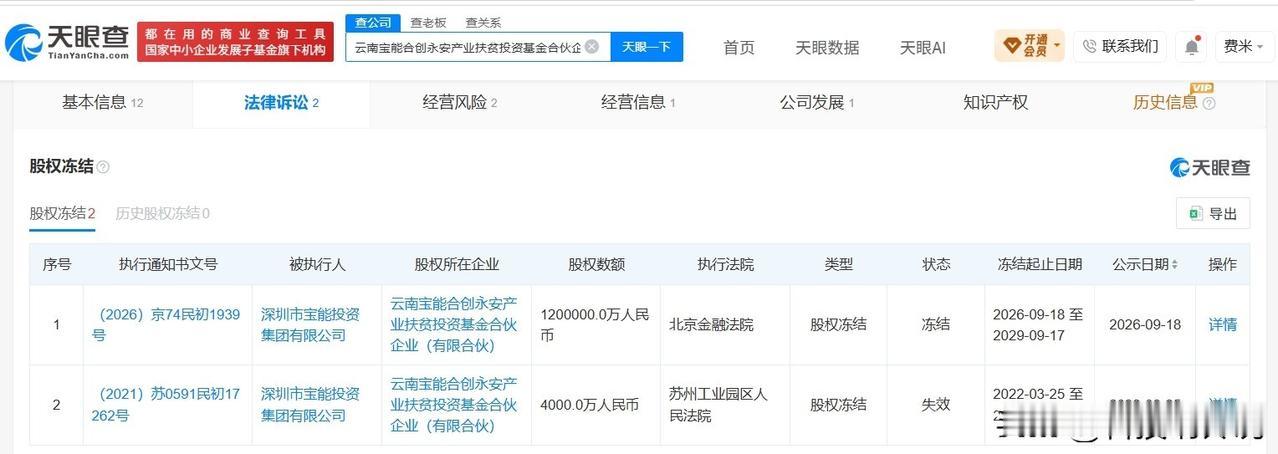Viewport: 1278px width, 454px height.
Task: Switch to 法律诉讼 tab
Action: [281, 102]
